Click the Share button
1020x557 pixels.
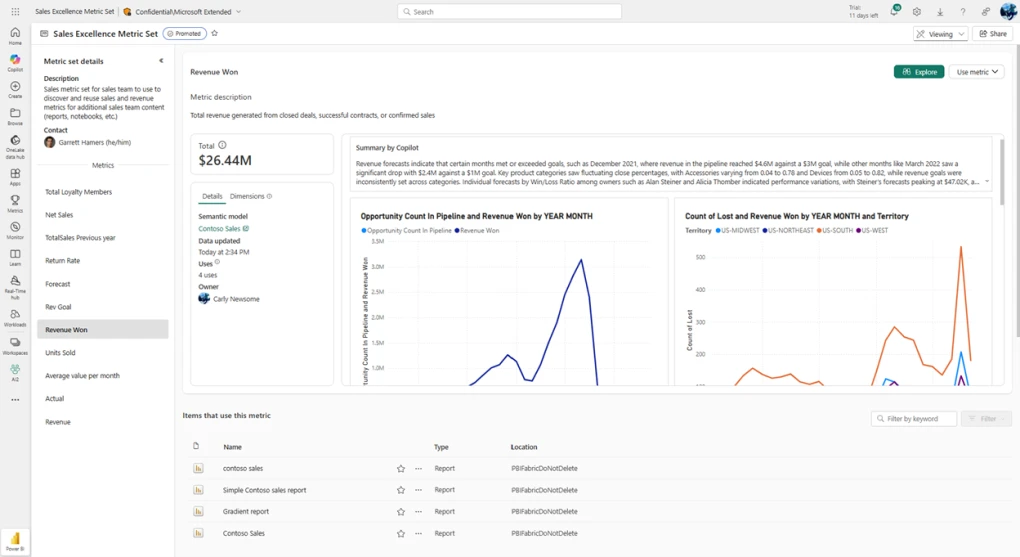click(x=993, y=34)
